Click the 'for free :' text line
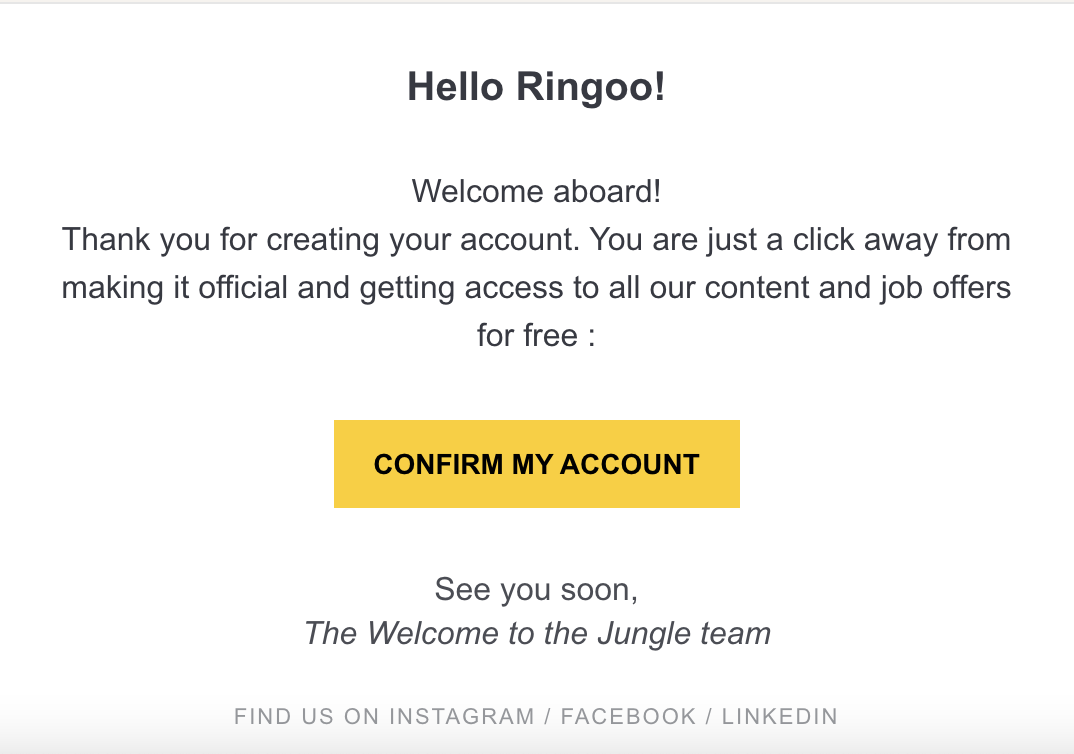The width and height of the screenshot is (1074, 754). coord(536,335)
